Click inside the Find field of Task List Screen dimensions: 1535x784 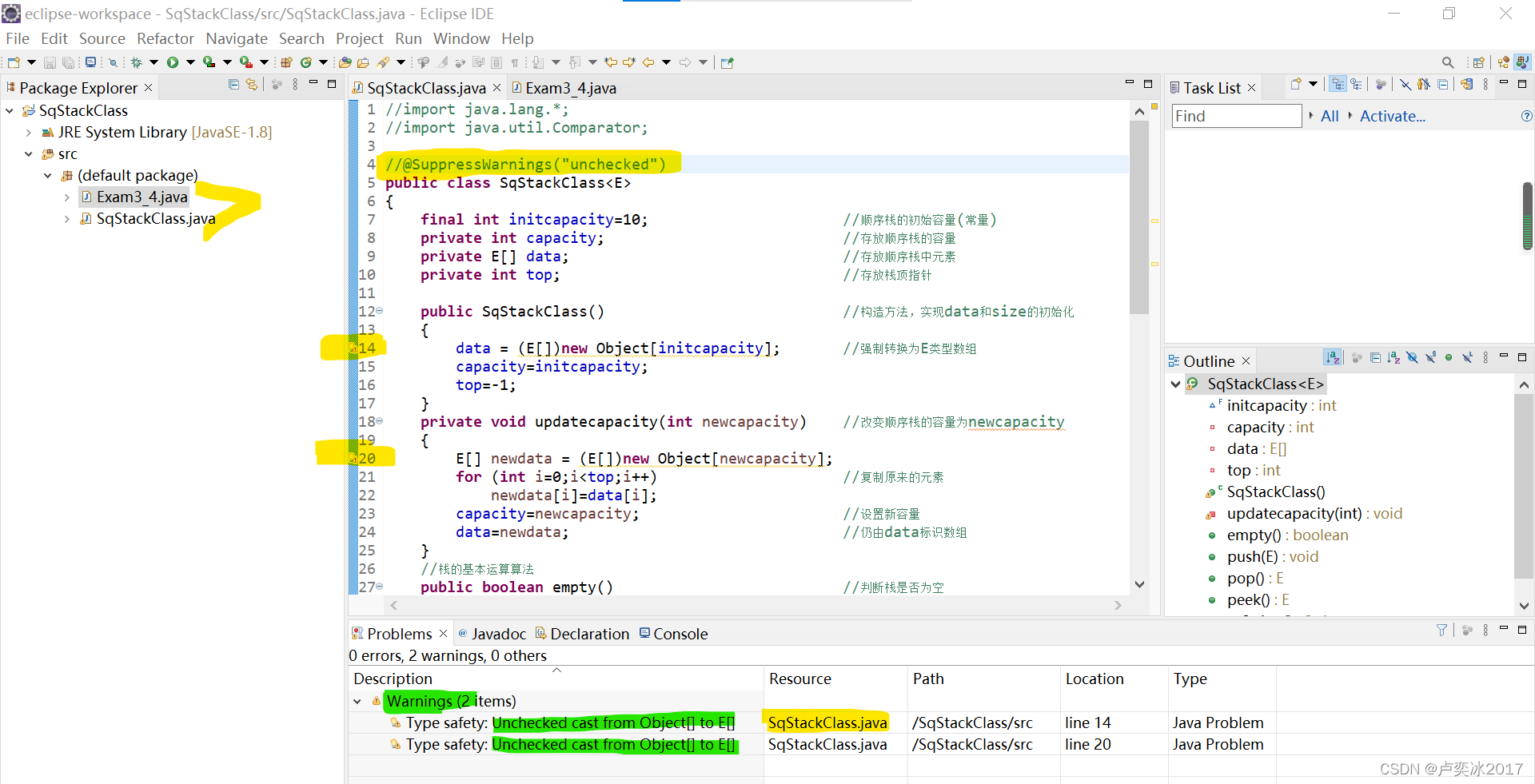tap(1235, 116)
